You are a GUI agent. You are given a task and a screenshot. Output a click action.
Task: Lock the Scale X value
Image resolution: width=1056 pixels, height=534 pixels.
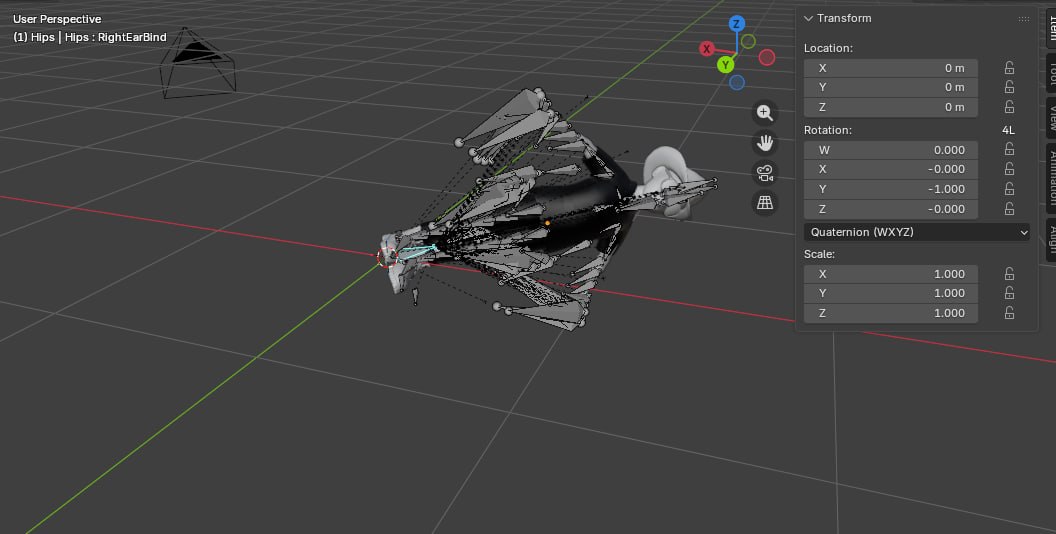(1009, 274)
